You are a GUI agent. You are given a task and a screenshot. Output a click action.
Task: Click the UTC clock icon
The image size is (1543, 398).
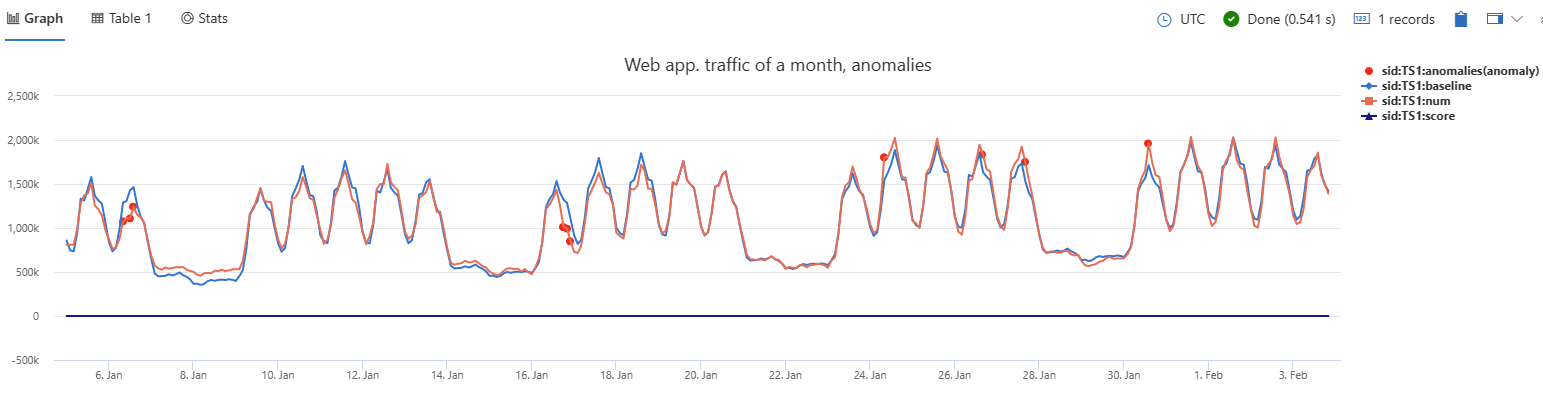coord(1164,19)
